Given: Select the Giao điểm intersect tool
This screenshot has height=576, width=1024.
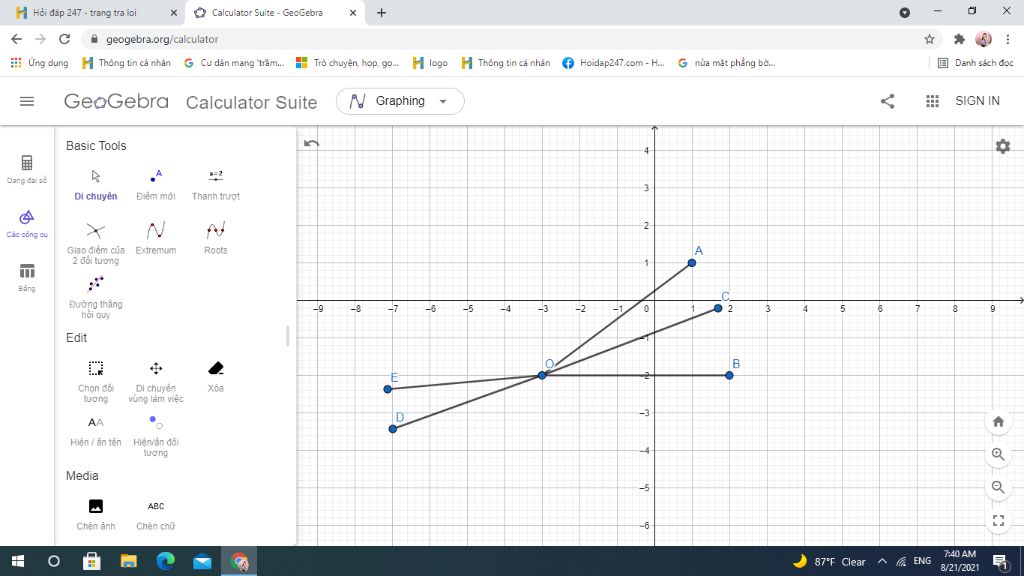Looking at the screenshot, I should click(x=95, y=243).
